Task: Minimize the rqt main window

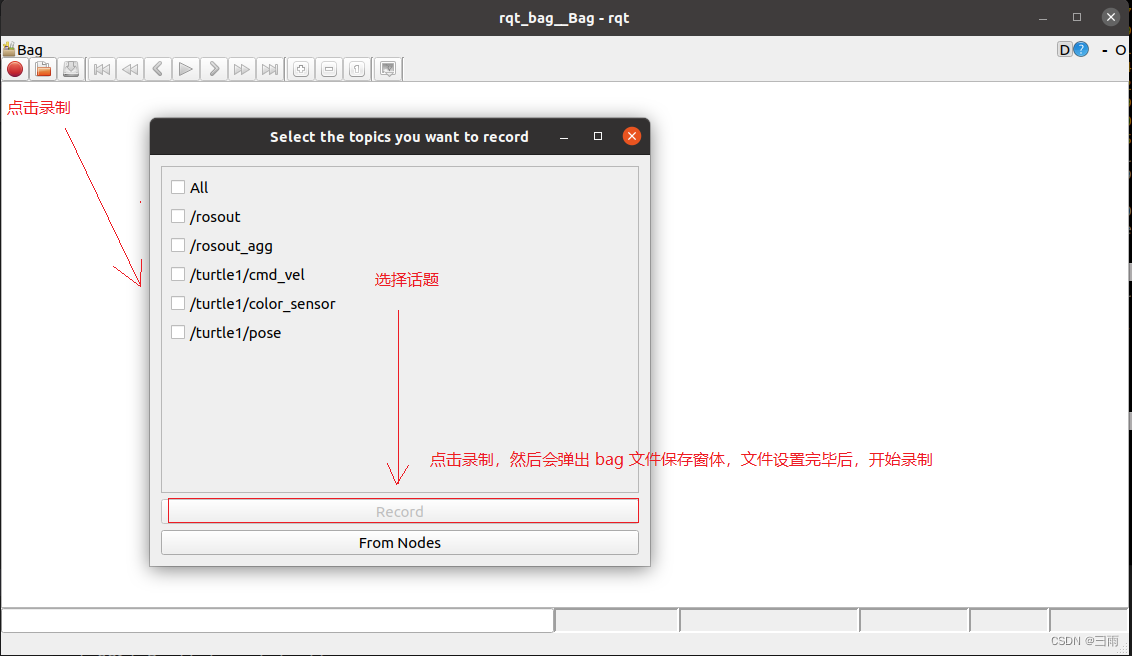Action: click(1043, 18)
